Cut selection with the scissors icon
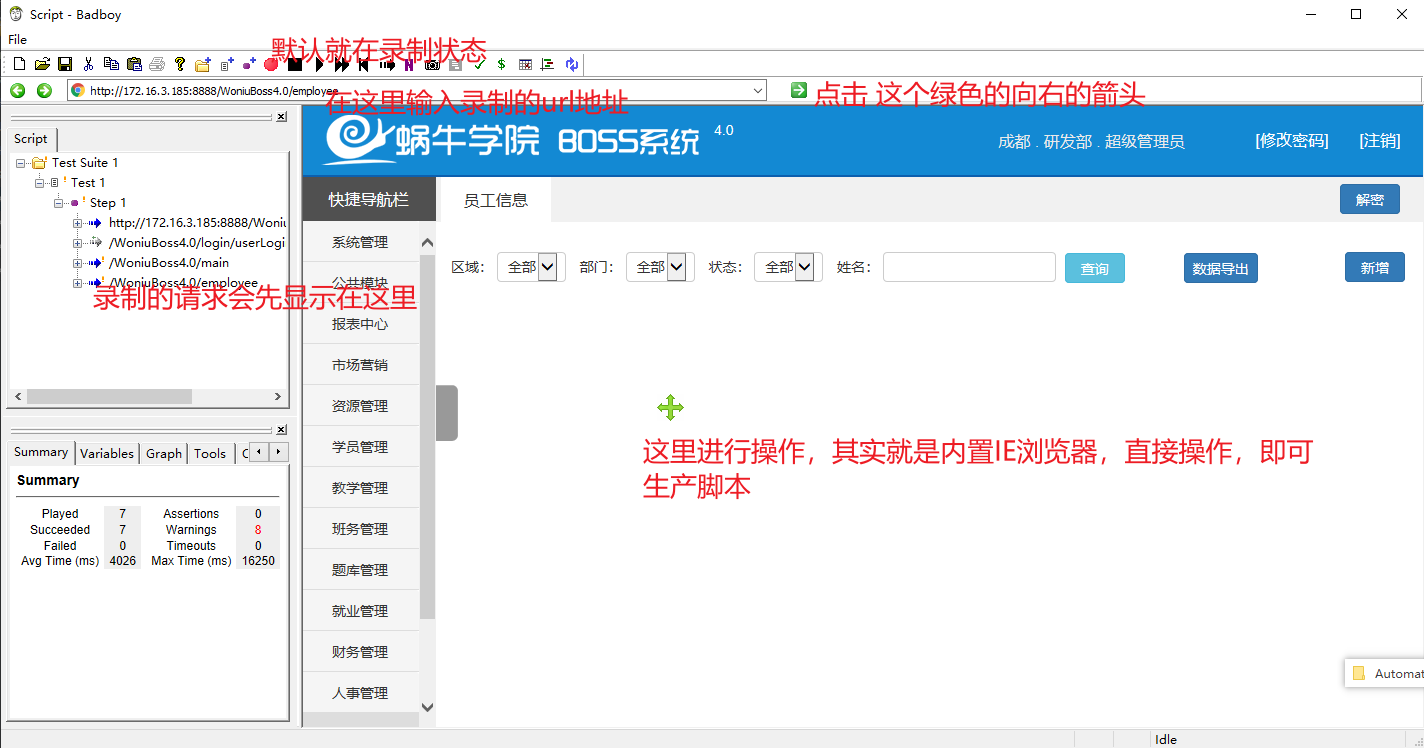The width and height of the screenshot is (1424, 748). point(88,64)
